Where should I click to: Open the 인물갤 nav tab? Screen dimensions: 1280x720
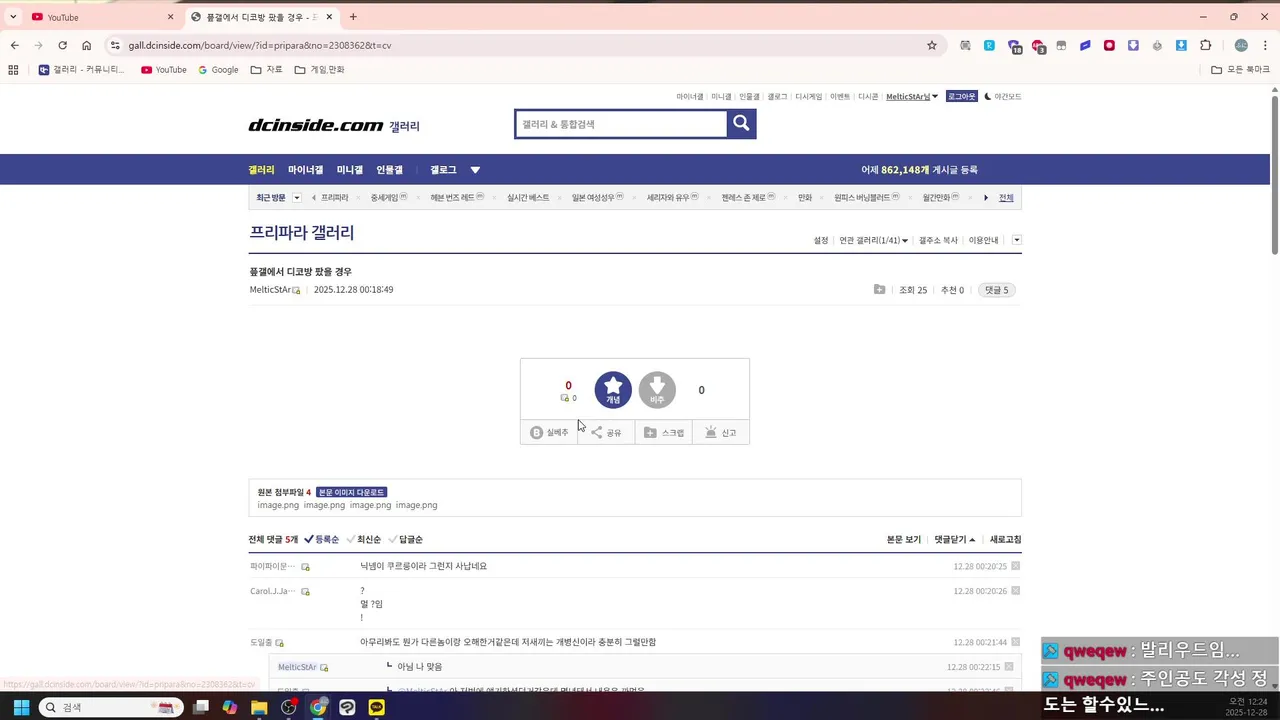tap(389, 170)
